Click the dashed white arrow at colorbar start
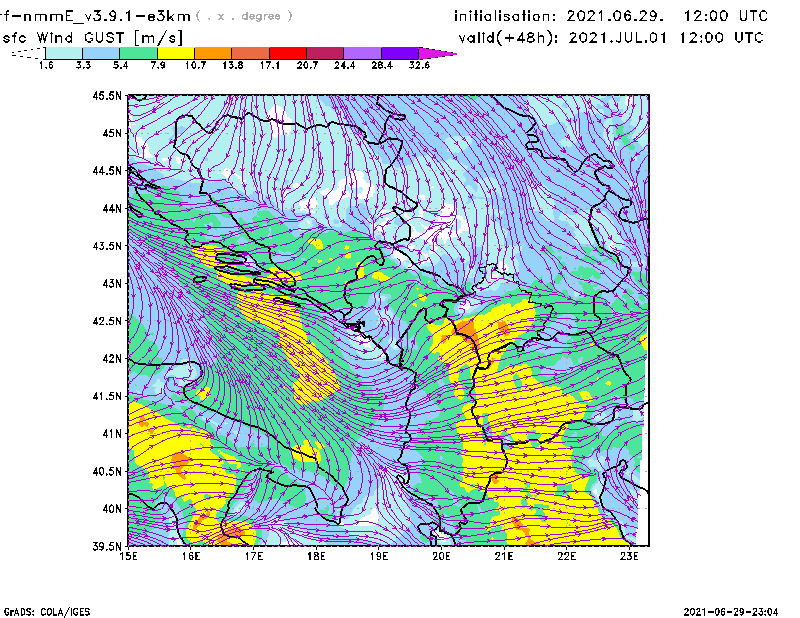The width and height of the screenshot is (800, 618). [28, 53]
